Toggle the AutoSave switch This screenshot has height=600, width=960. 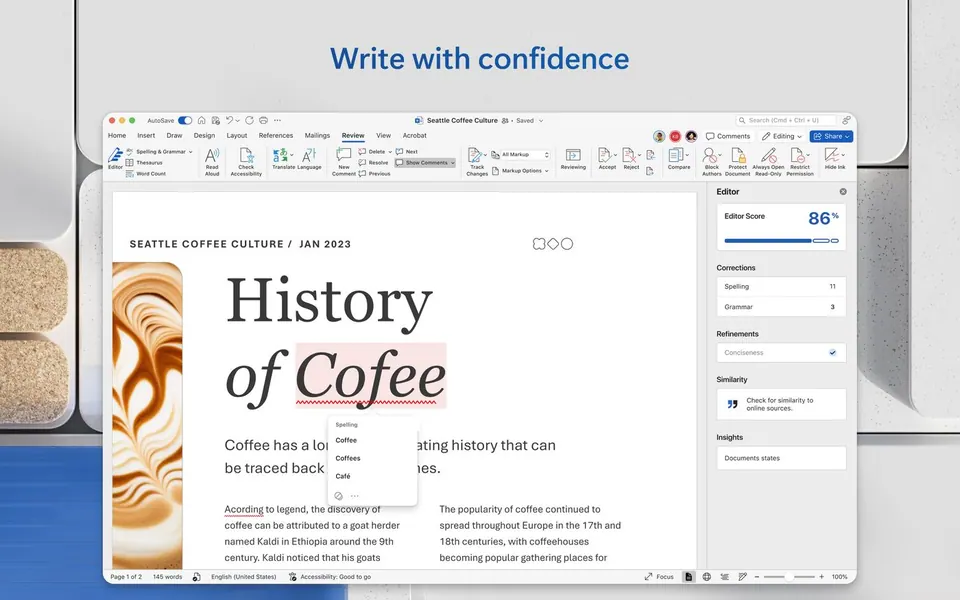[x=185, y=121]
